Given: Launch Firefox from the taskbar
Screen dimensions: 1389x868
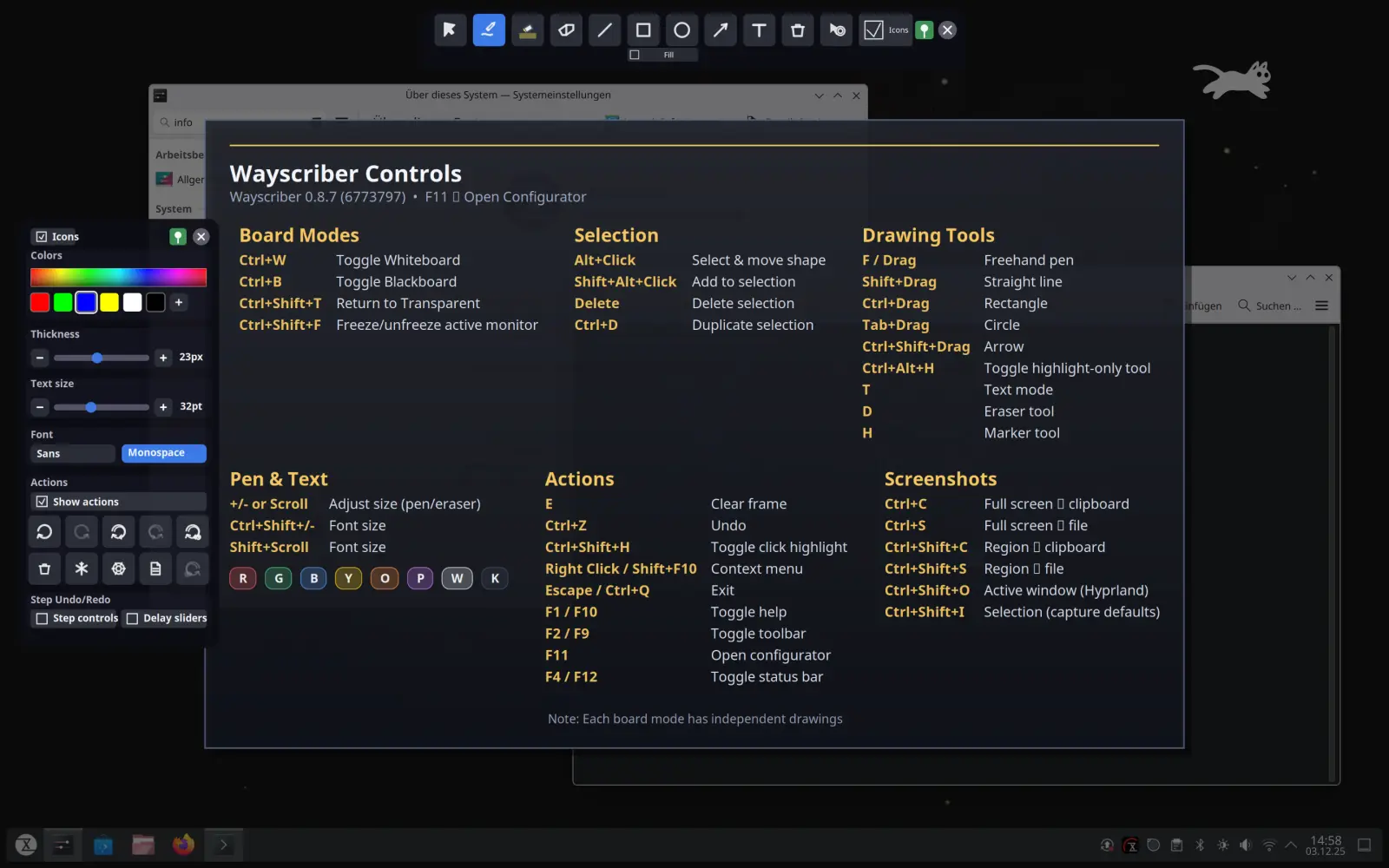Looking at the screenshot, I should coord(182,844).
